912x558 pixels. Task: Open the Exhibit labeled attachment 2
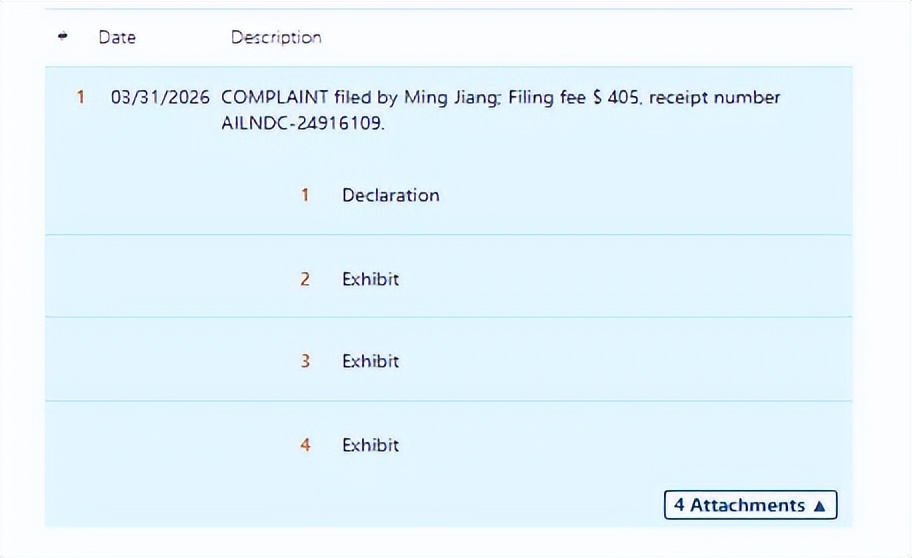point(370,279)
